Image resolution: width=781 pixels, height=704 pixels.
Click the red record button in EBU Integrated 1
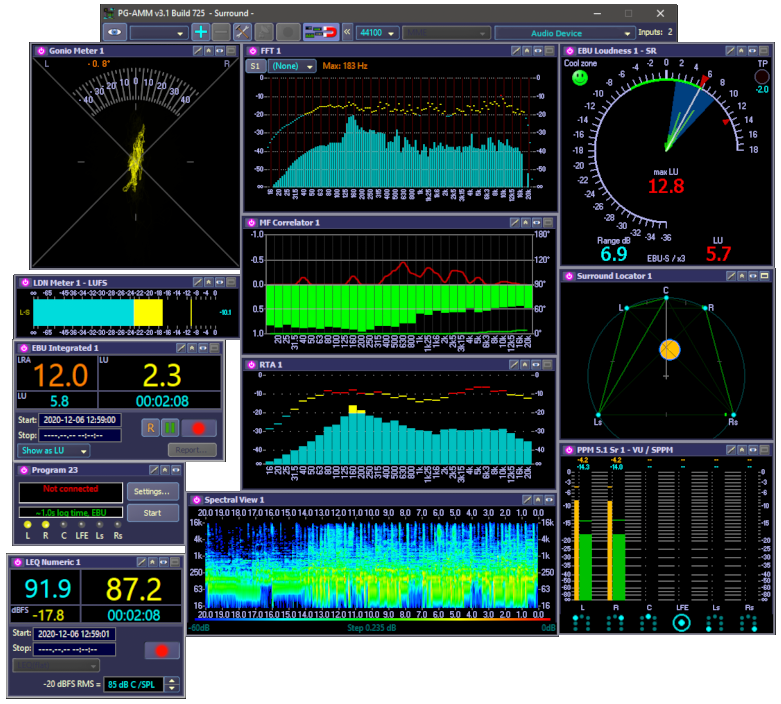(x=198, y=428)
